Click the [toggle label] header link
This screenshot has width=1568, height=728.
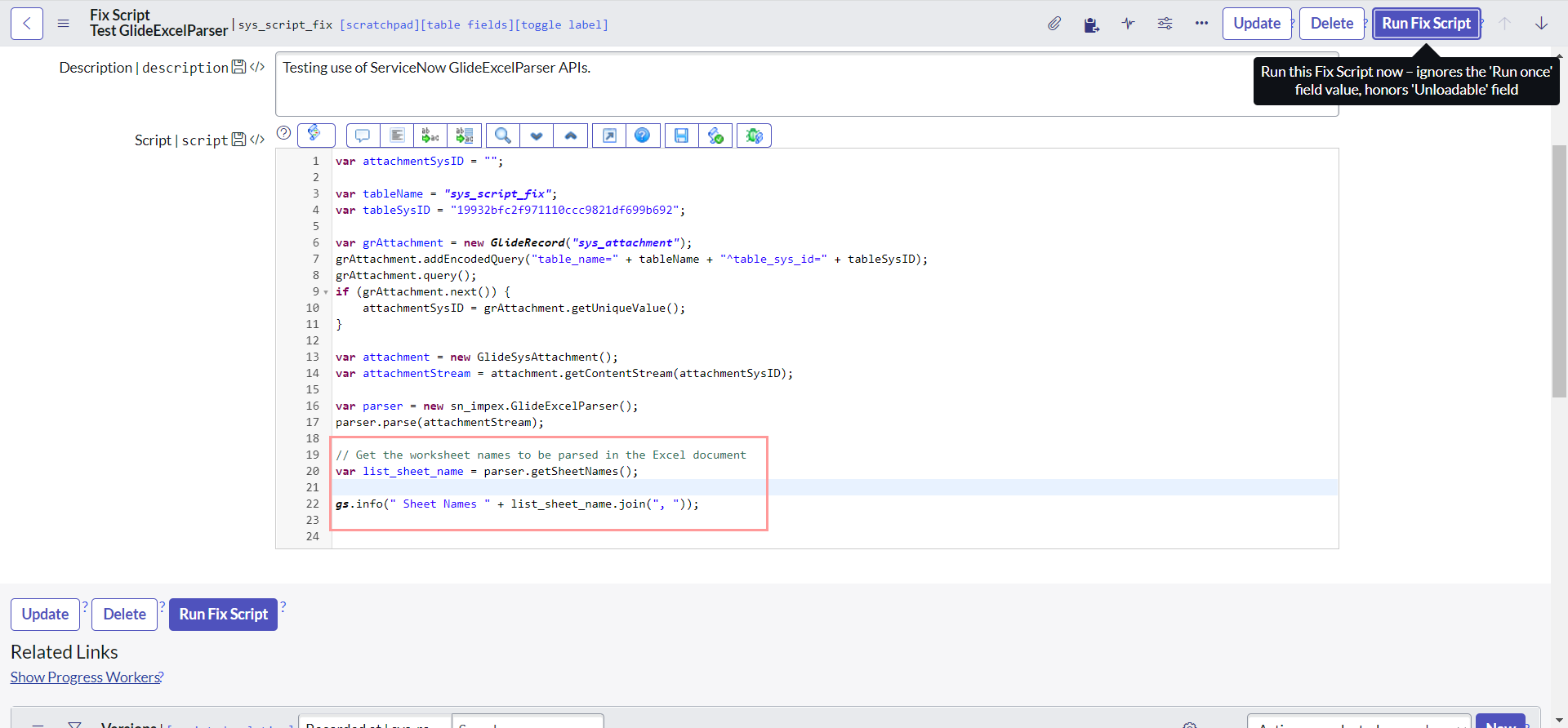pyautogui.click(x=562, y=24)
